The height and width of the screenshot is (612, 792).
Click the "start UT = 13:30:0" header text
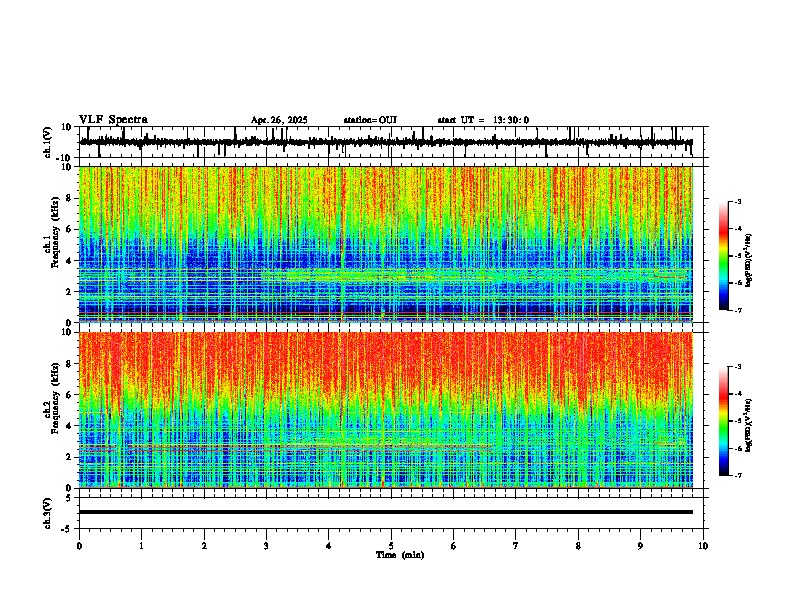pyautogui.click(x=483, y=120)
